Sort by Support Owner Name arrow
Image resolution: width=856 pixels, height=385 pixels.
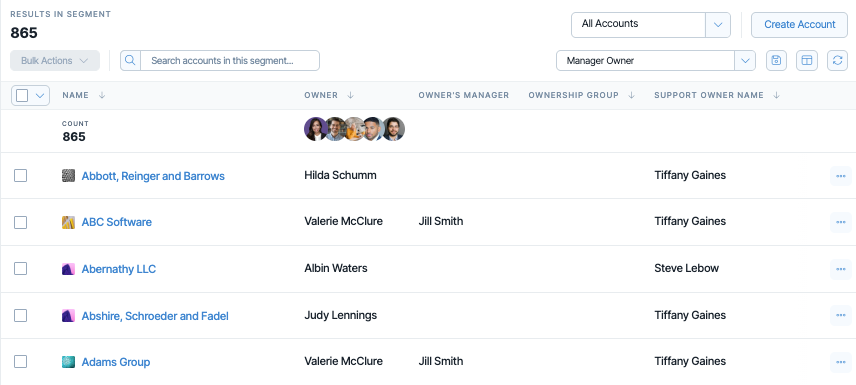click(776, 95)
